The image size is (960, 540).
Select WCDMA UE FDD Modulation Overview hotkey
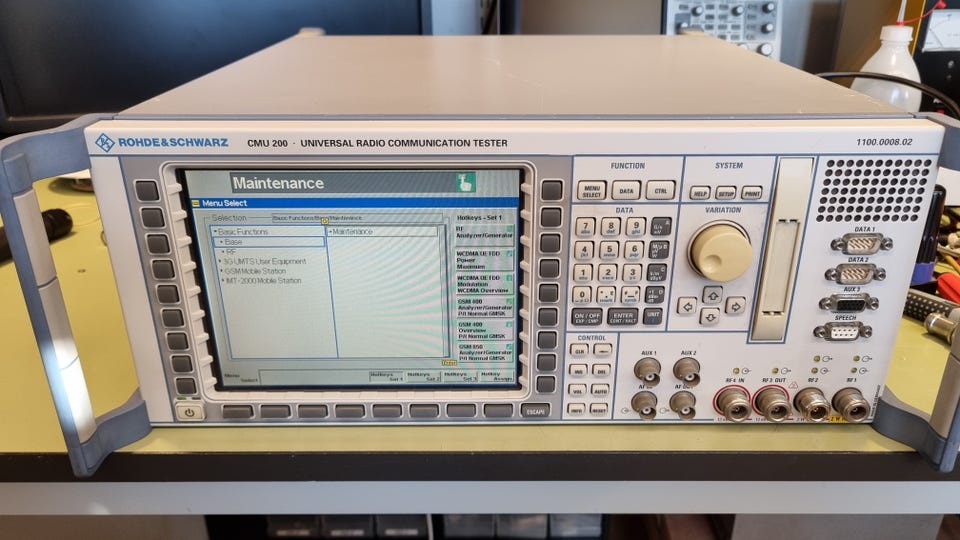pyautogui.click(x=484, y=283)
